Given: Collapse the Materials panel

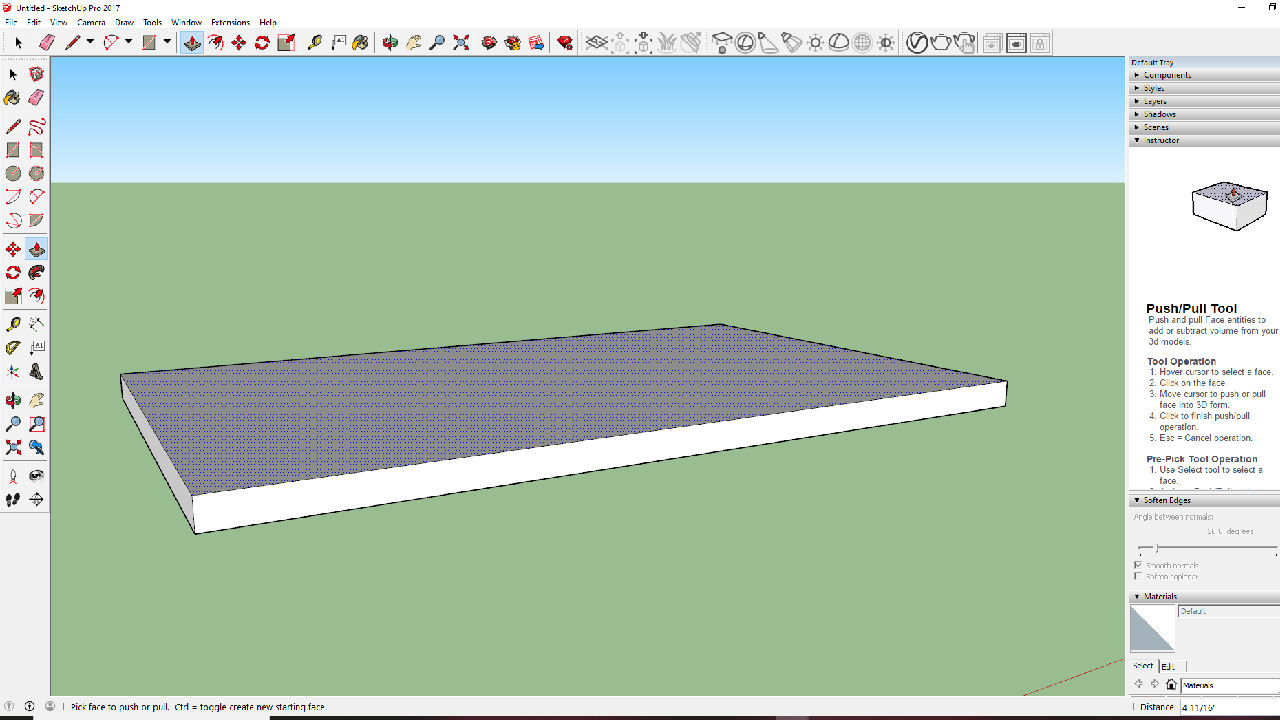Looking at the screenshot, I should tap(1204, 596).
